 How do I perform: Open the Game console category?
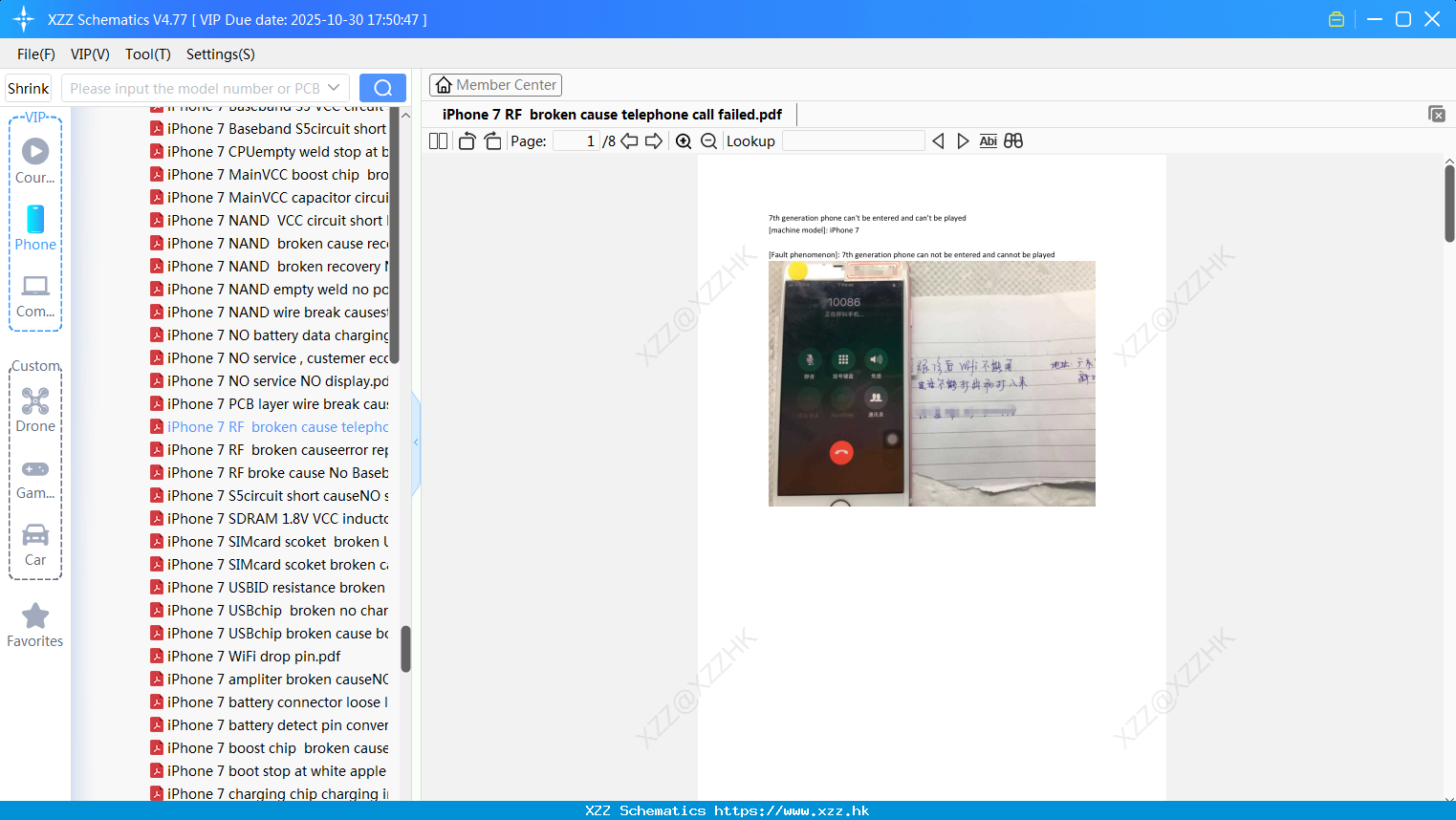point(35,478)
